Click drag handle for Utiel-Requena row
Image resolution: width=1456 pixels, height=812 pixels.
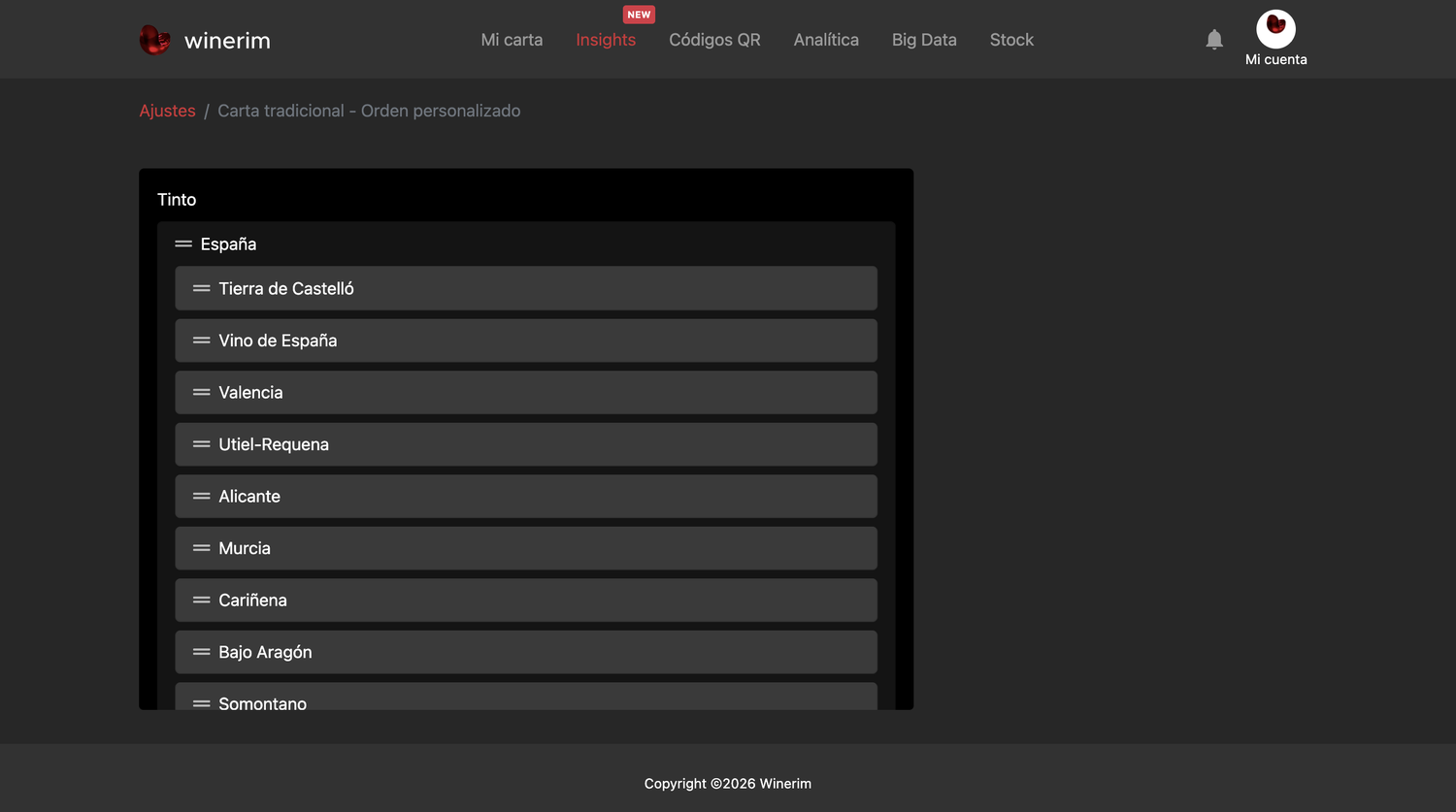coord(202,444)
